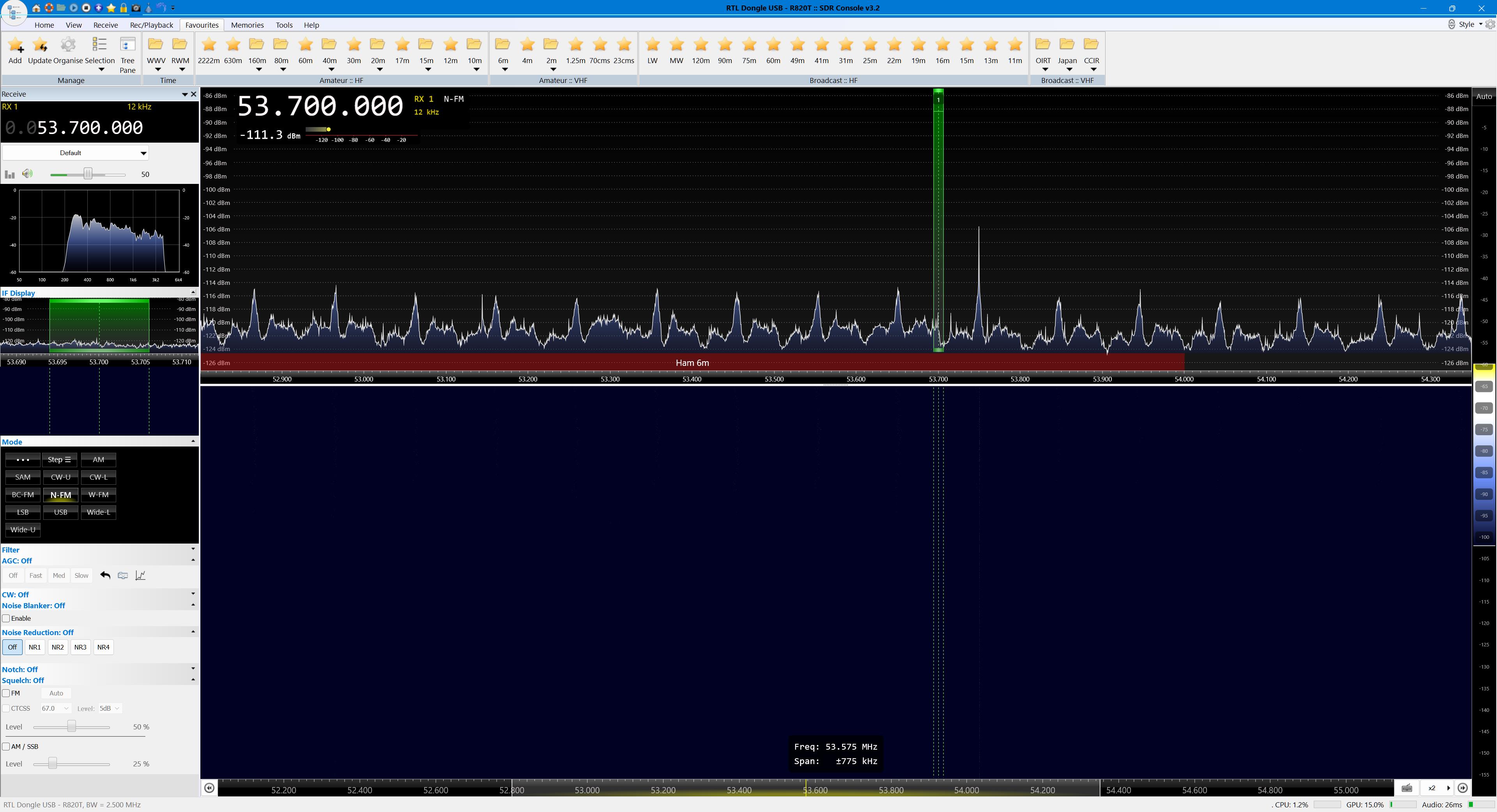
Task: Enable the Noise Blanker checkbox
Action: pos(6,618)
